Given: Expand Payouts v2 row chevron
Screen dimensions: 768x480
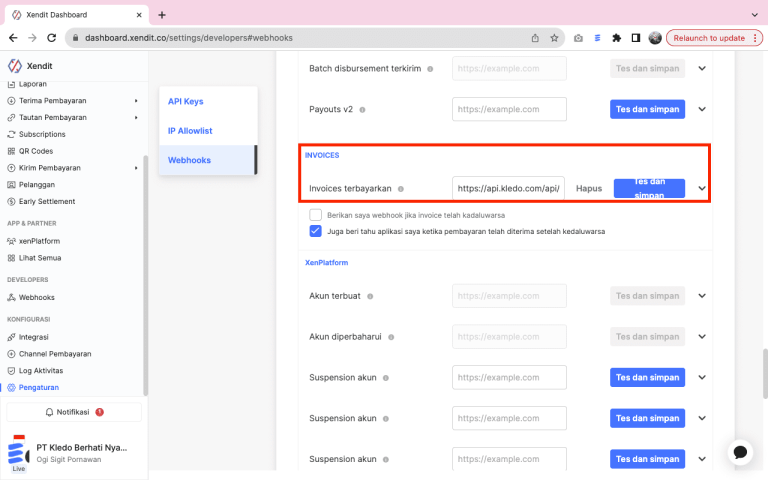Looking at the screenshot, I should coord(702,109).
